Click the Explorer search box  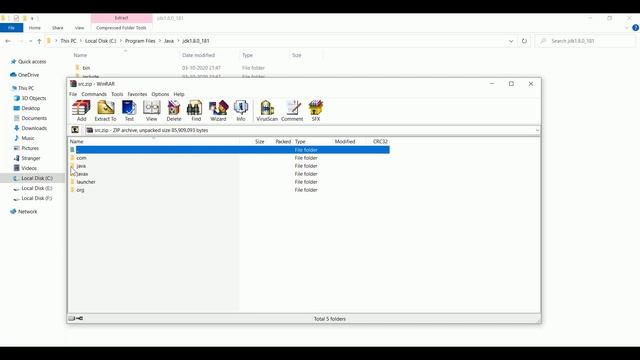coord(586,41)
